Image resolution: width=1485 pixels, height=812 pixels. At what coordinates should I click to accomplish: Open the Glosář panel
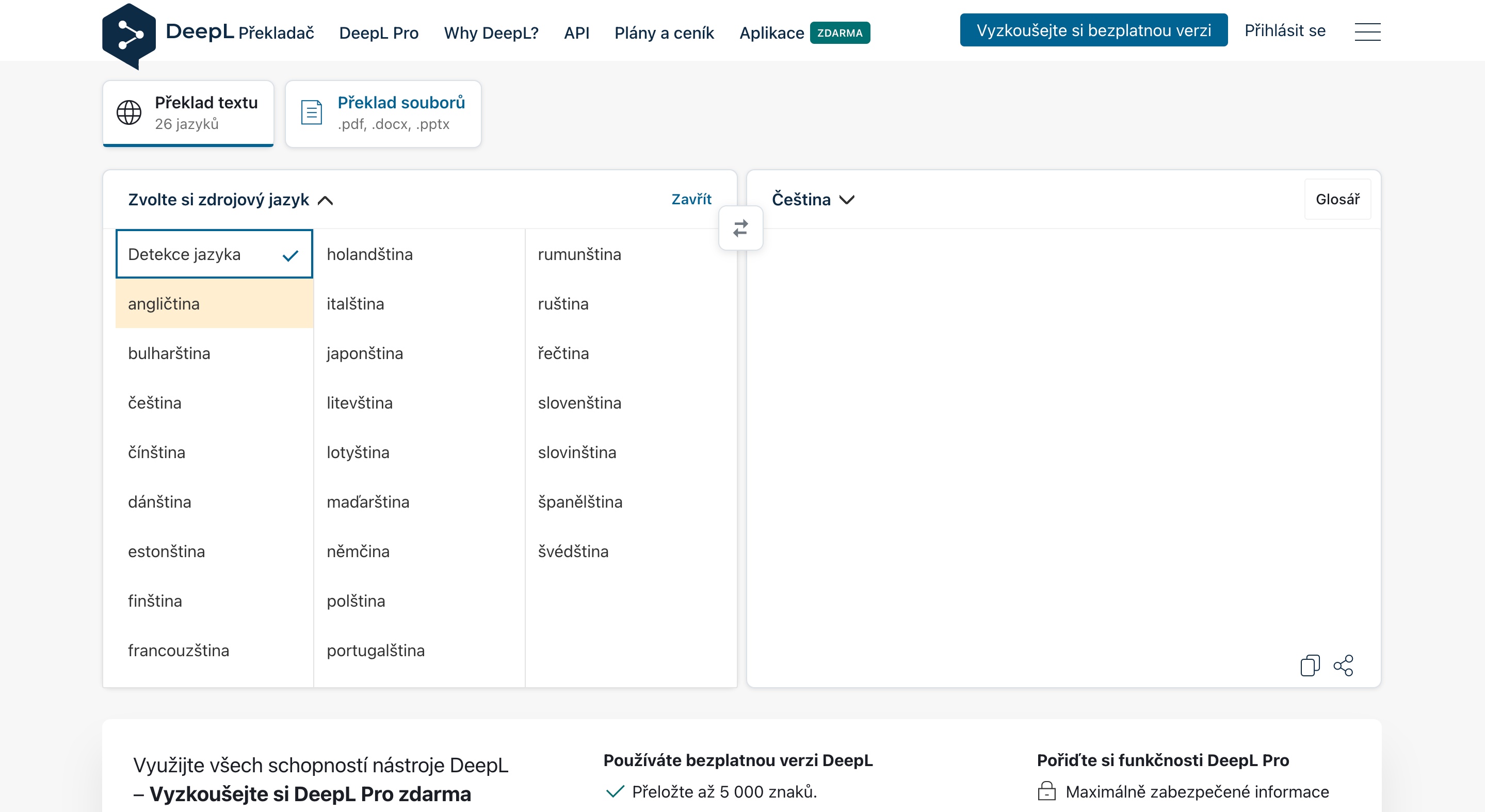coord(1337,200)
